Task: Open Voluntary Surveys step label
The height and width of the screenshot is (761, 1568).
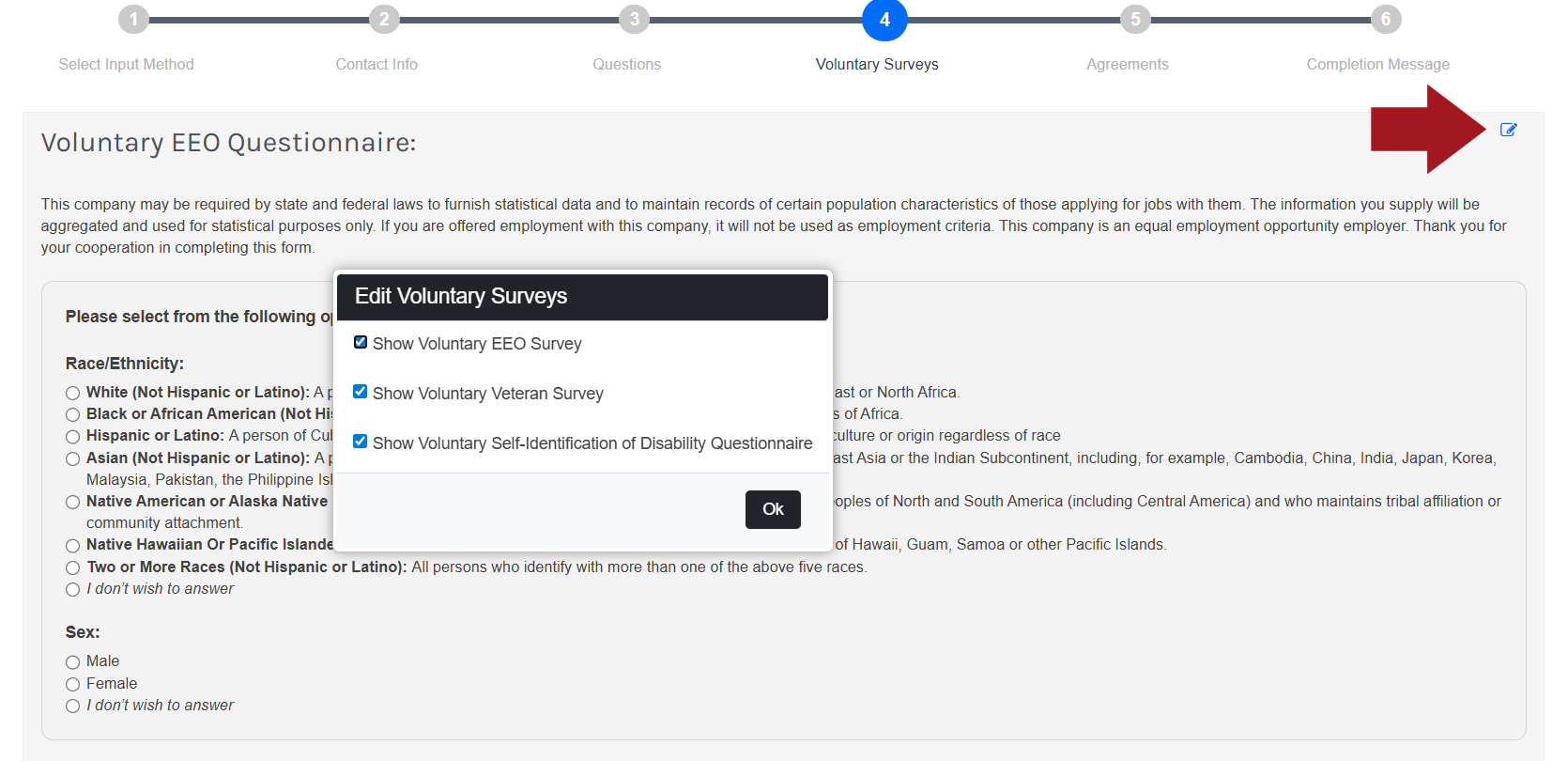Action: 877,64
